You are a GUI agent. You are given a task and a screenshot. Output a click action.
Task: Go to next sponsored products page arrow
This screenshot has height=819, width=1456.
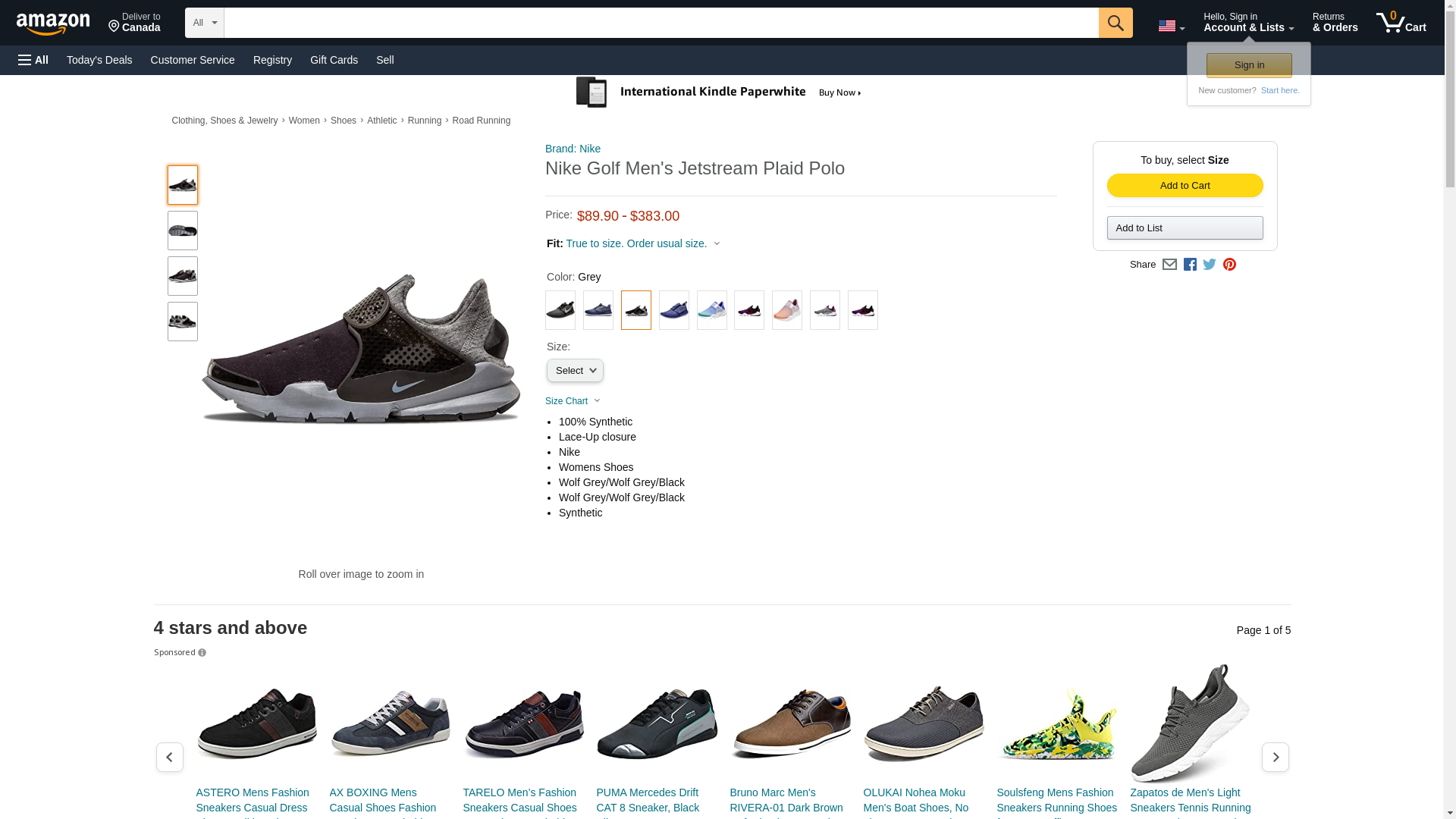(x=1275, y=757)
